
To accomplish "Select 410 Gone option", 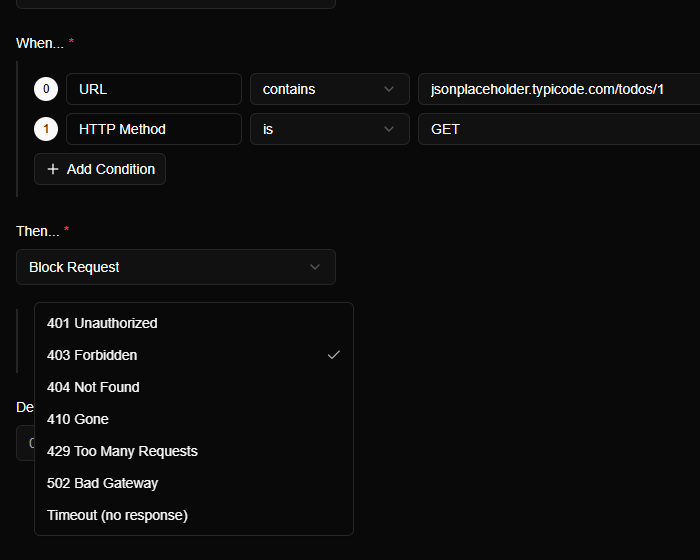I will (194, 419).
